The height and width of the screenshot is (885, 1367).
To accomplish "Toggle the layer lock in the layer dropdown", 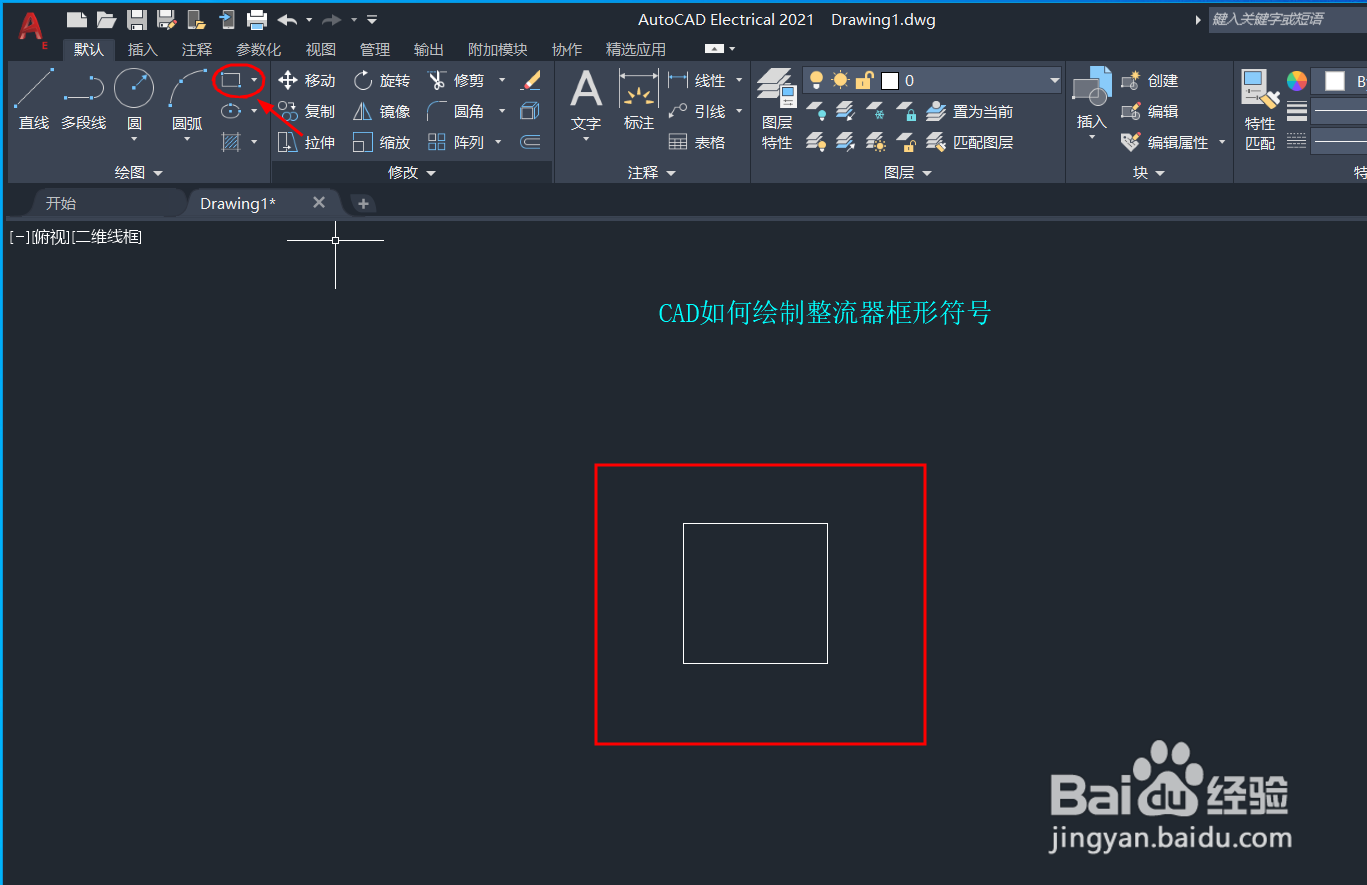I will pyautogui.click(x=863, y=79).
